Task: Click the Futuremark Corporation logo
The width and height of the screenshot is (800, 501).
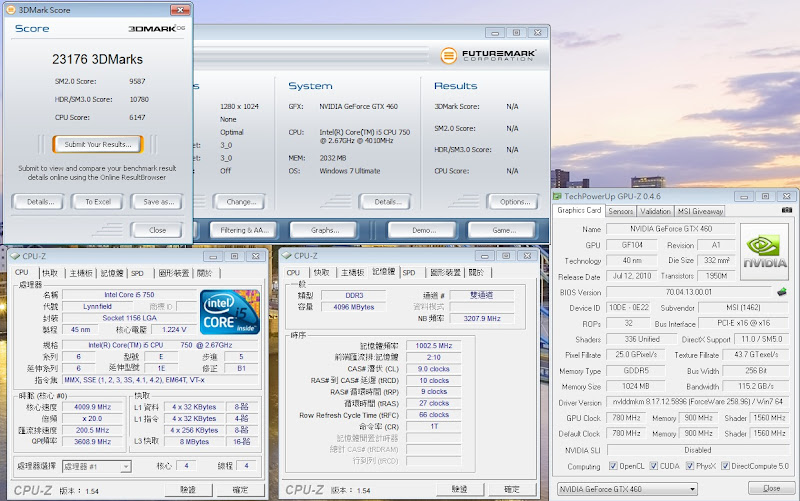Action: pyautogui.click(x=489, y=54)
